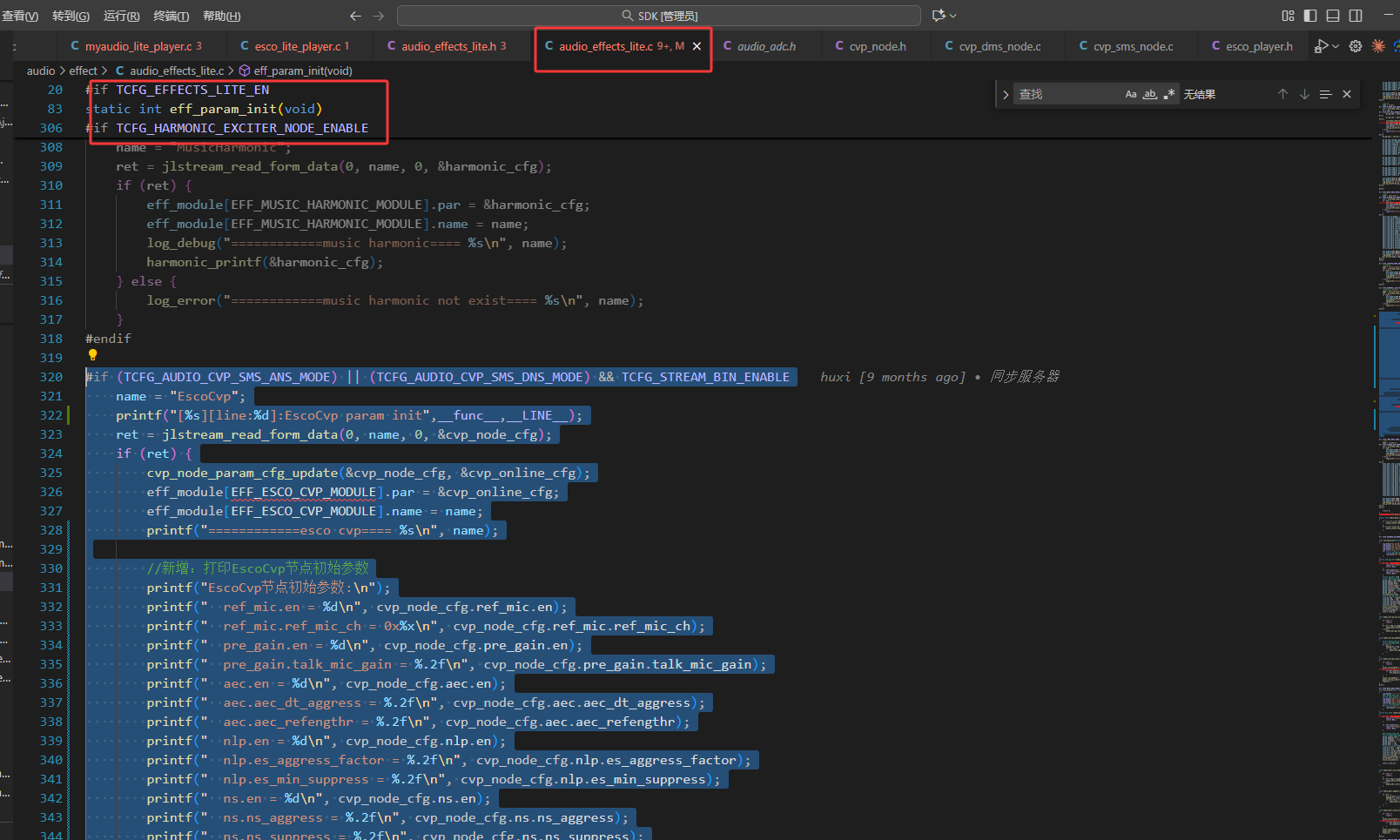The width and height of the screenshot is (1400, 840).
Task: Toggle the primary side bar layout icon
Action: pyautogui.click(x=1310, y=16)
